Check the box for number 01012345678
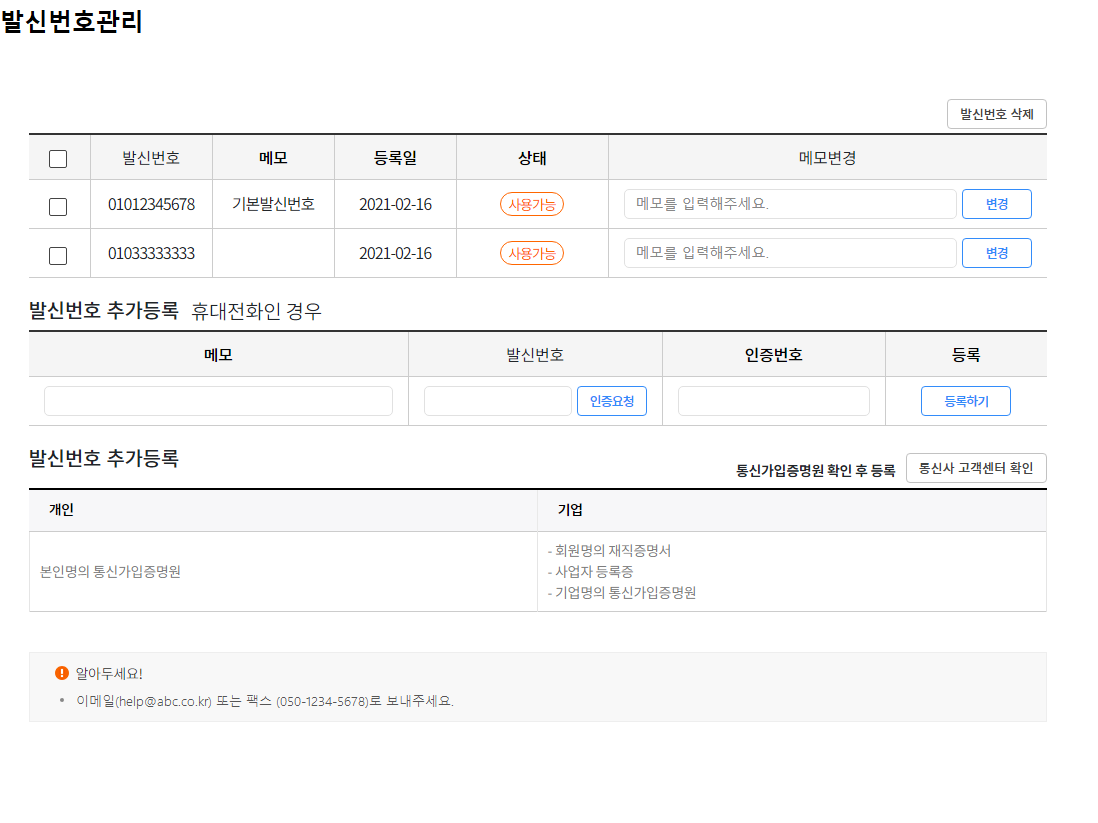The height and width of the screenshot is (823, 1098). [58, 206]
